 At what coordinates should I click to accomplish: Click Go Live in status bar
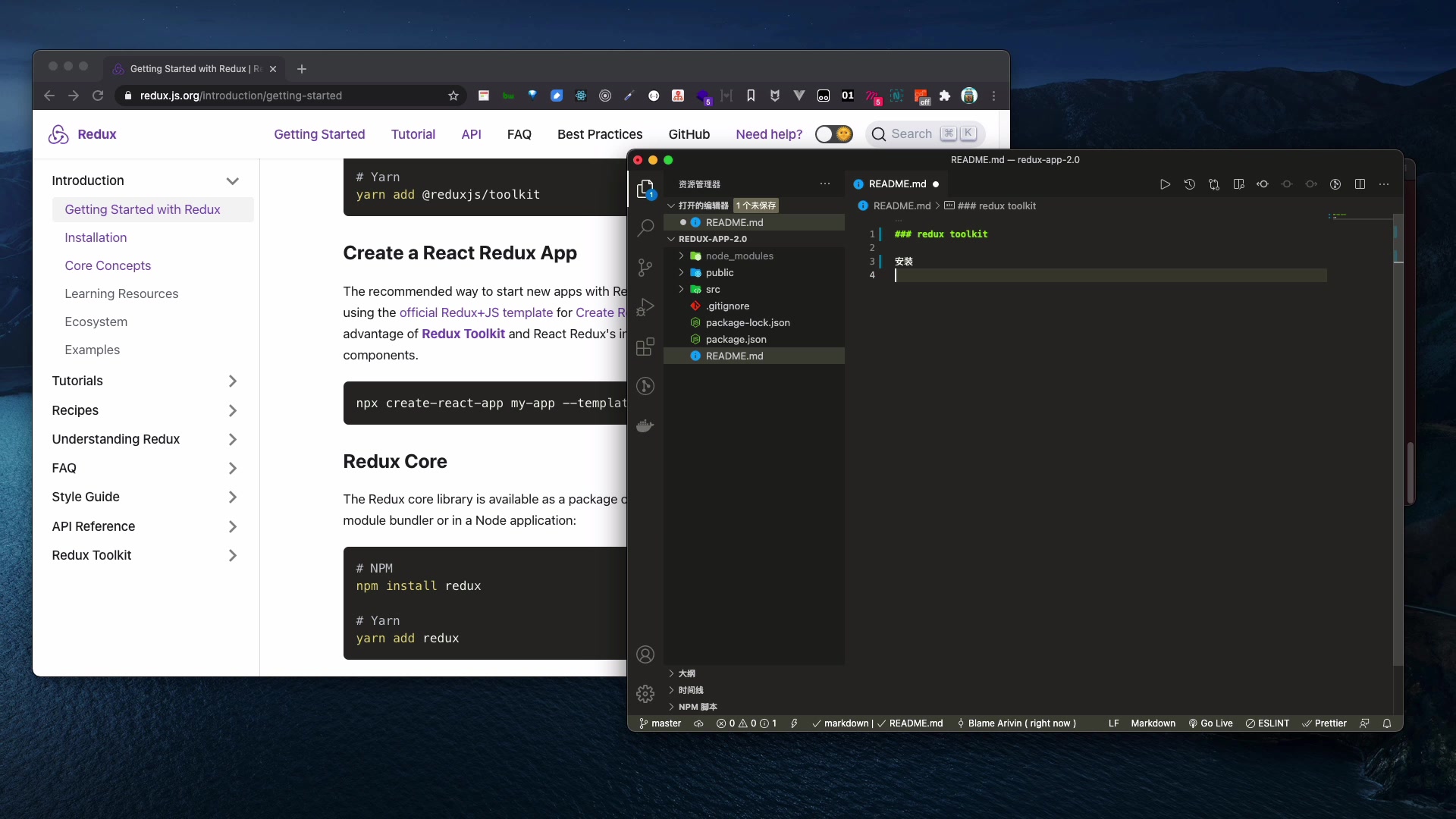point(1210,723)
